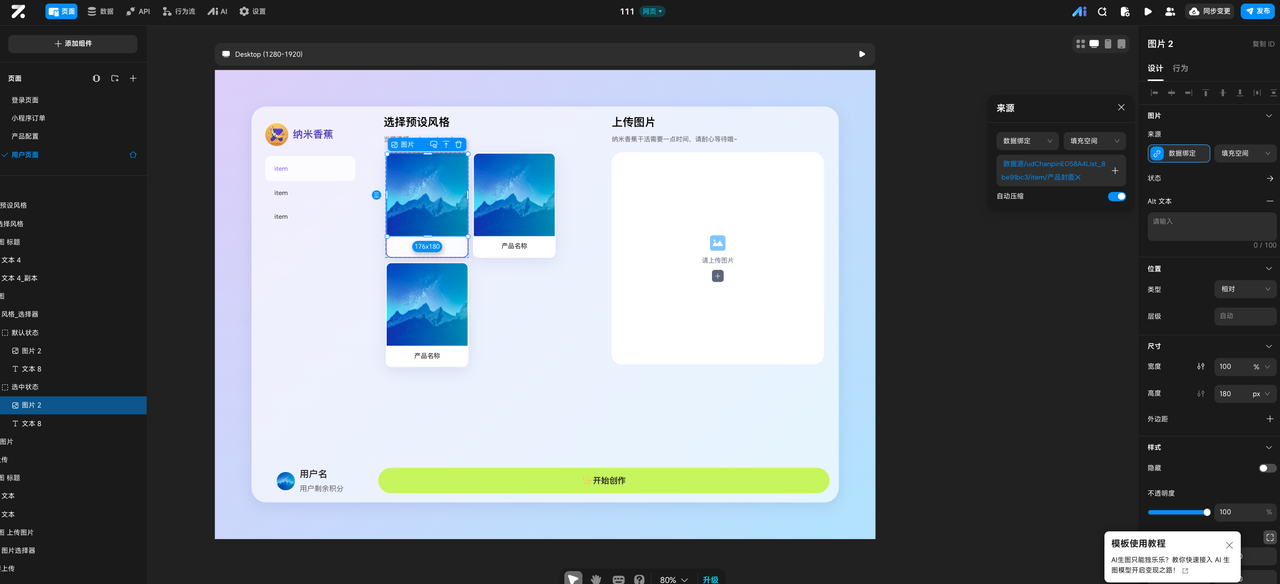Delete the selected image via trash icon

click(458, 145)
